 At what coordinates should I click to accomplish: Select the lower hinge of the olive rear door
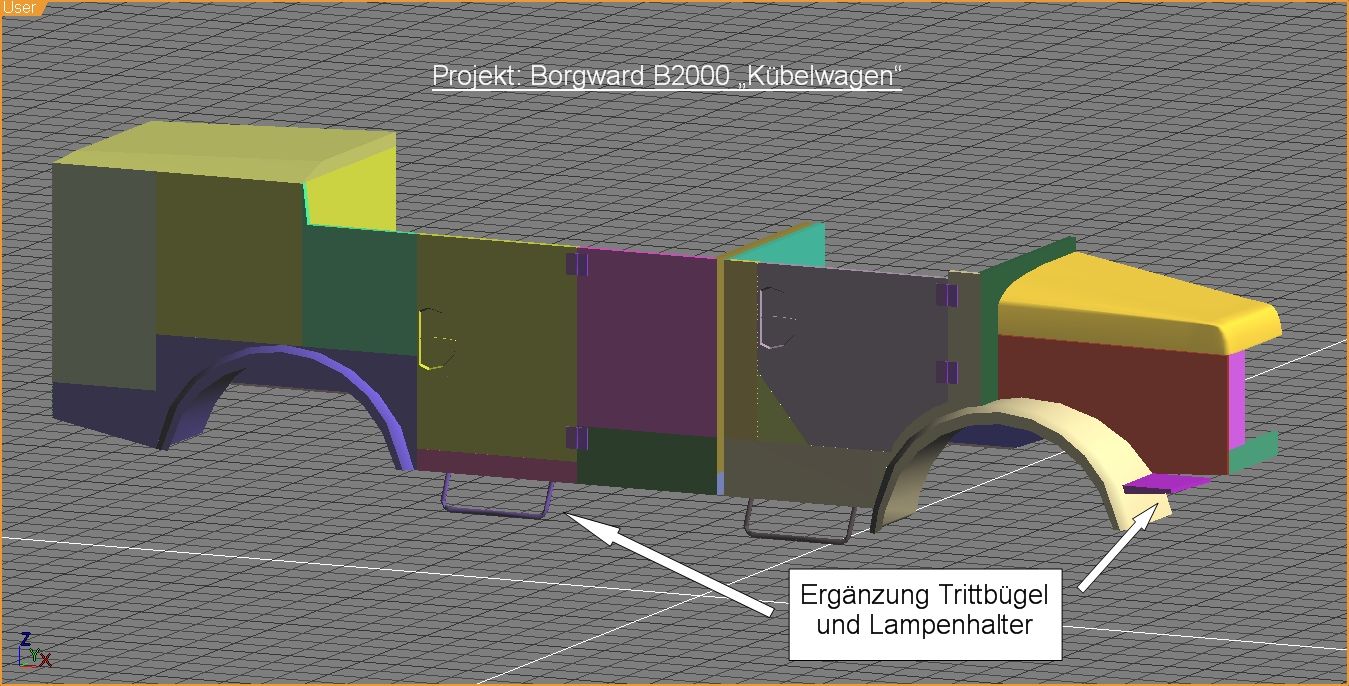tap(577, 438)
